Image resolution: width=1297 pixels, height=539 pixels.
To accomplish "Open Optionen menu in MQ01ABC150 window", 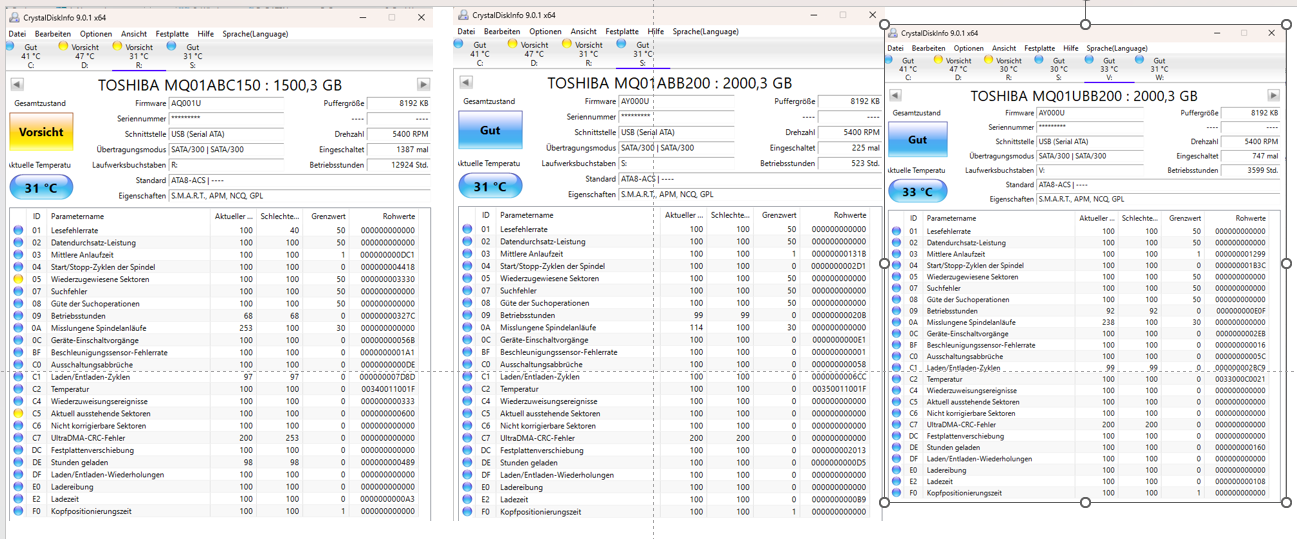I will [96, 34].
